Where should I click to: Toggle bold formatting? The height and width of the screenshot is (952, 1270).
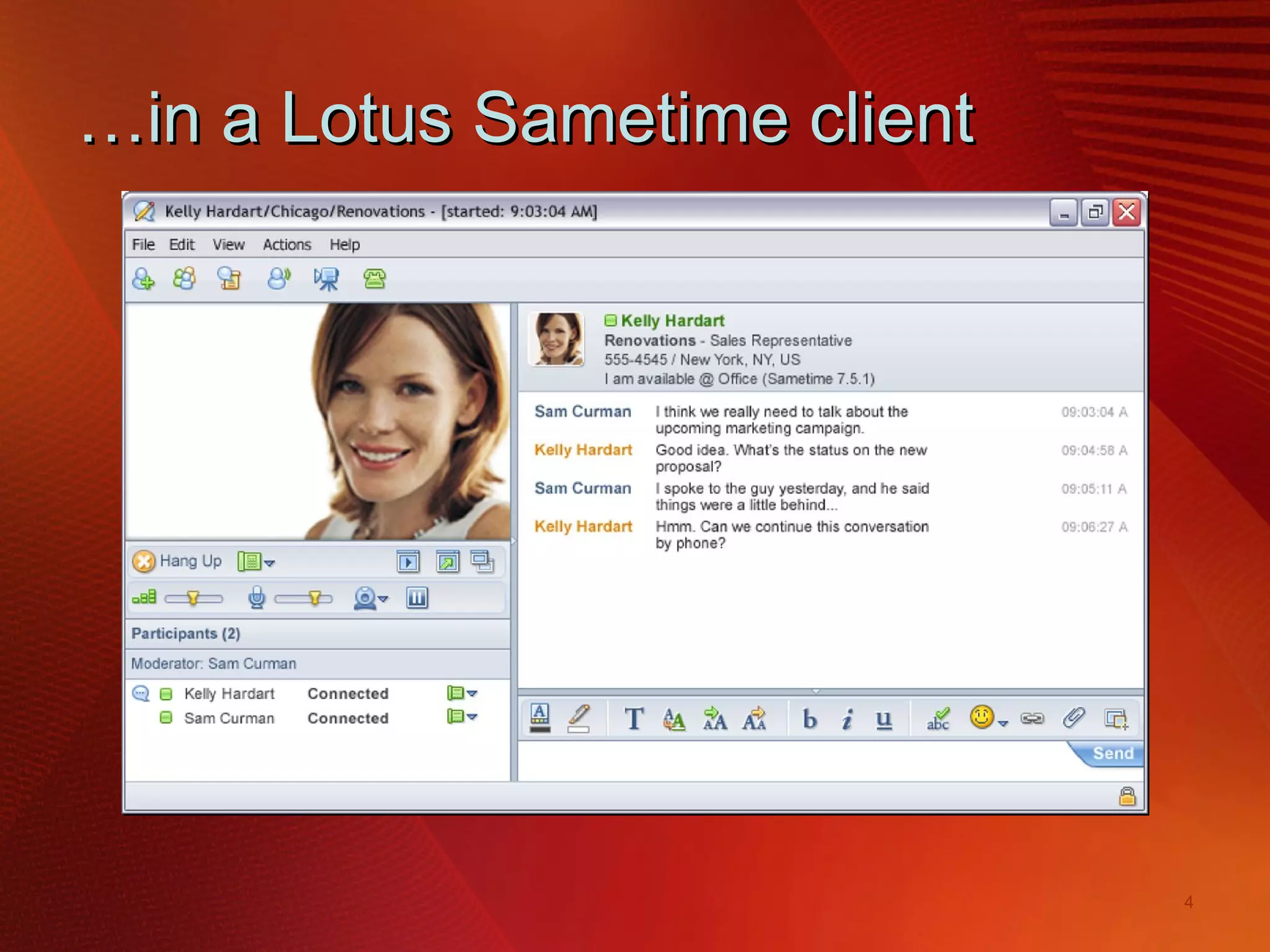[810, 719]
